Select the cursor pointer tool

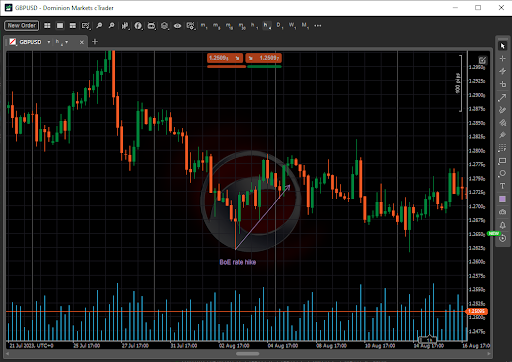[x=503, y=46]
